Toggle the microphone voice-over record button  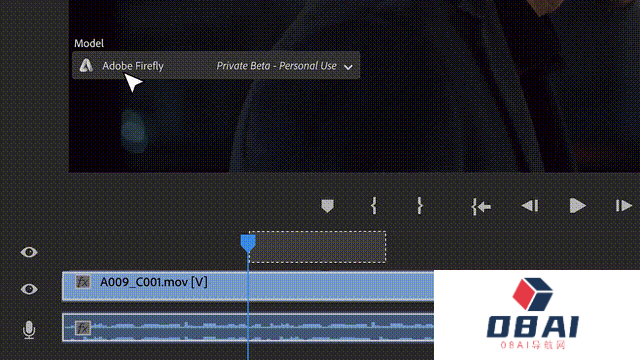coord(29,330)
